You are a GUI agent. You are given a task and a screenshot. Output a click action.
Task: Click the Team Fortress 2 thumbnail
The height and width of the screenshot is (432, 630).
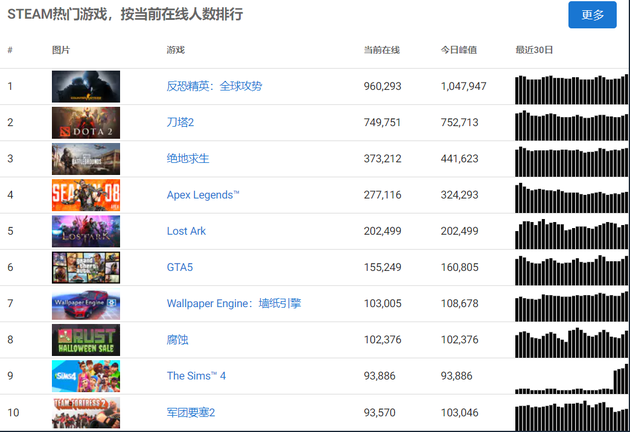(86, 413)
